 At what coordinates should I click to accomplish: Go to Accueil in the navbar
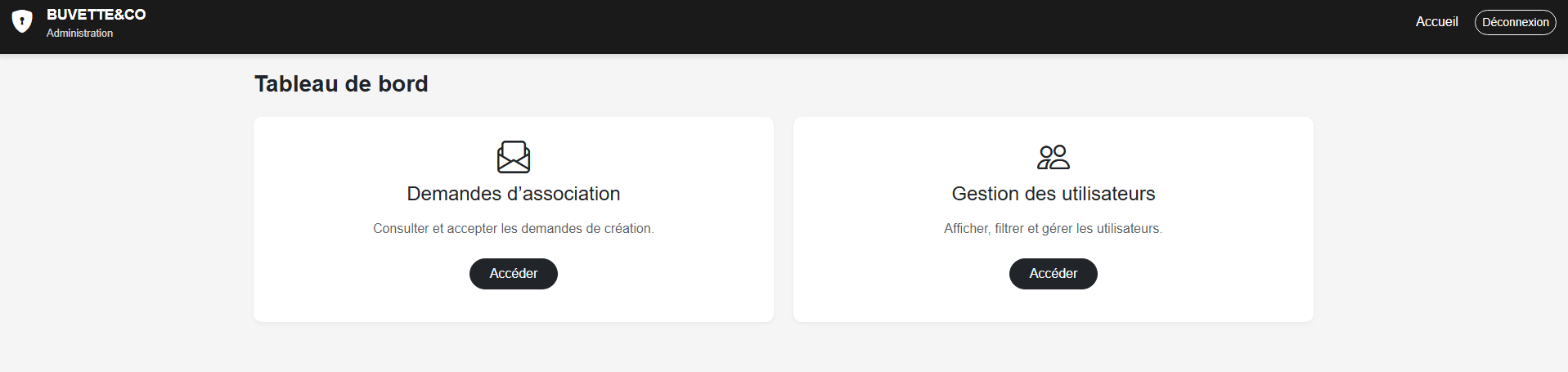1436,22
